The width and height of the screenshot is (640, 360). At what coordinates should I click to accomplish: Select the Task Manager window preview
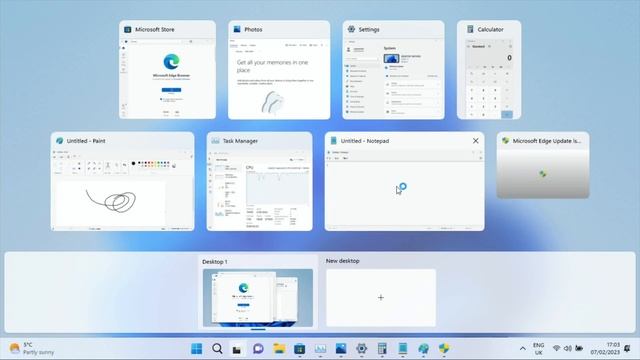(260, 181)
